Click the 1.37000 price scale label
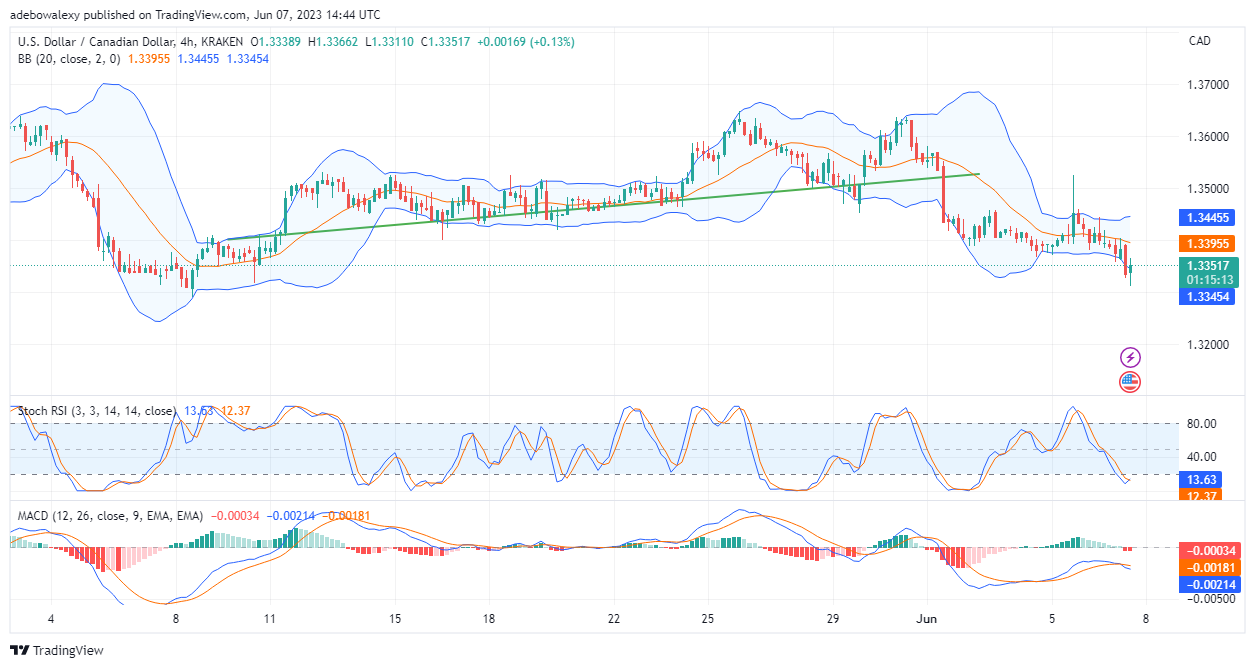1255x668 pixels. [x=1207, y=85]
